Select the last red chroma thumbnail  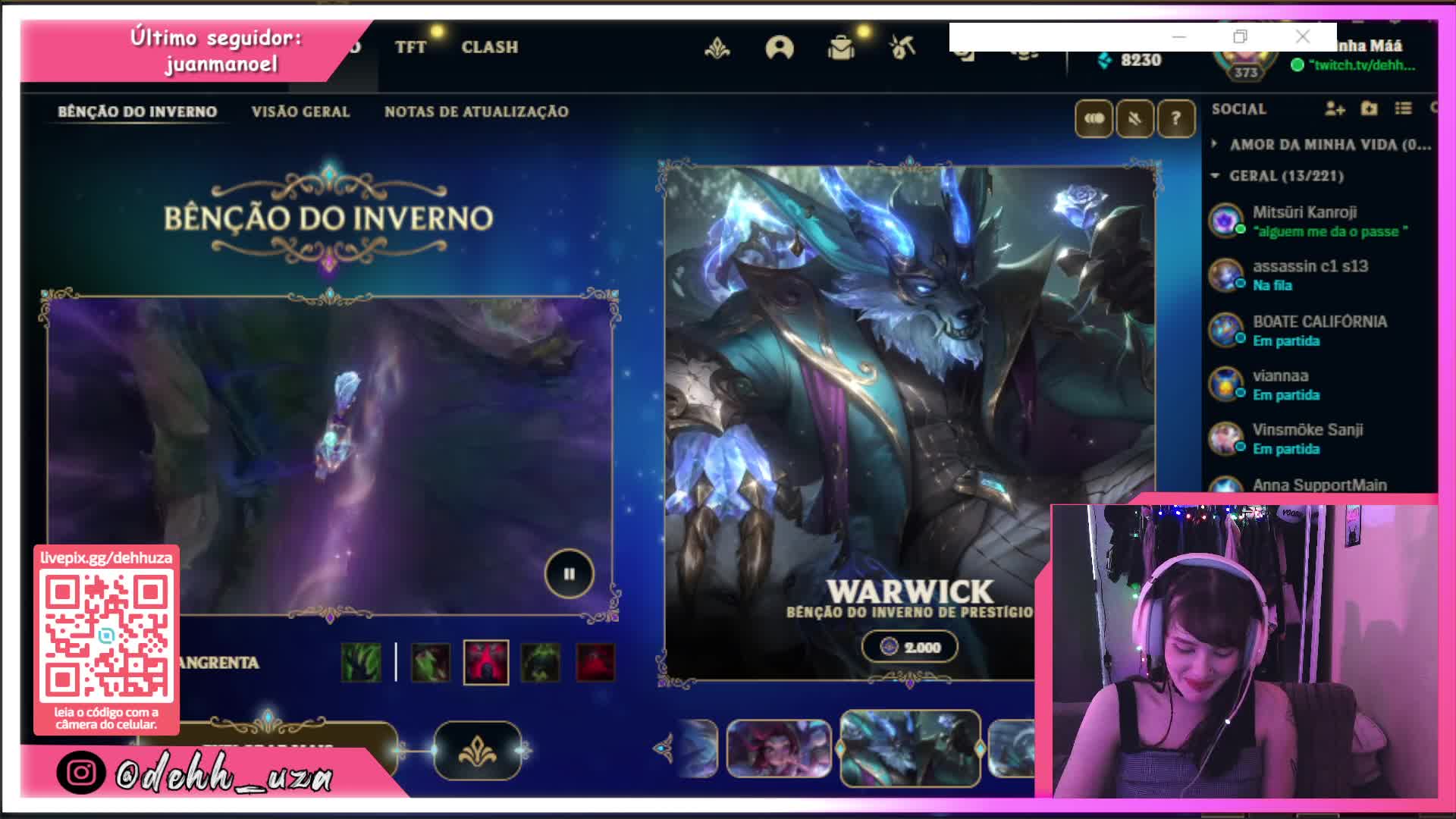click(595, 663)
